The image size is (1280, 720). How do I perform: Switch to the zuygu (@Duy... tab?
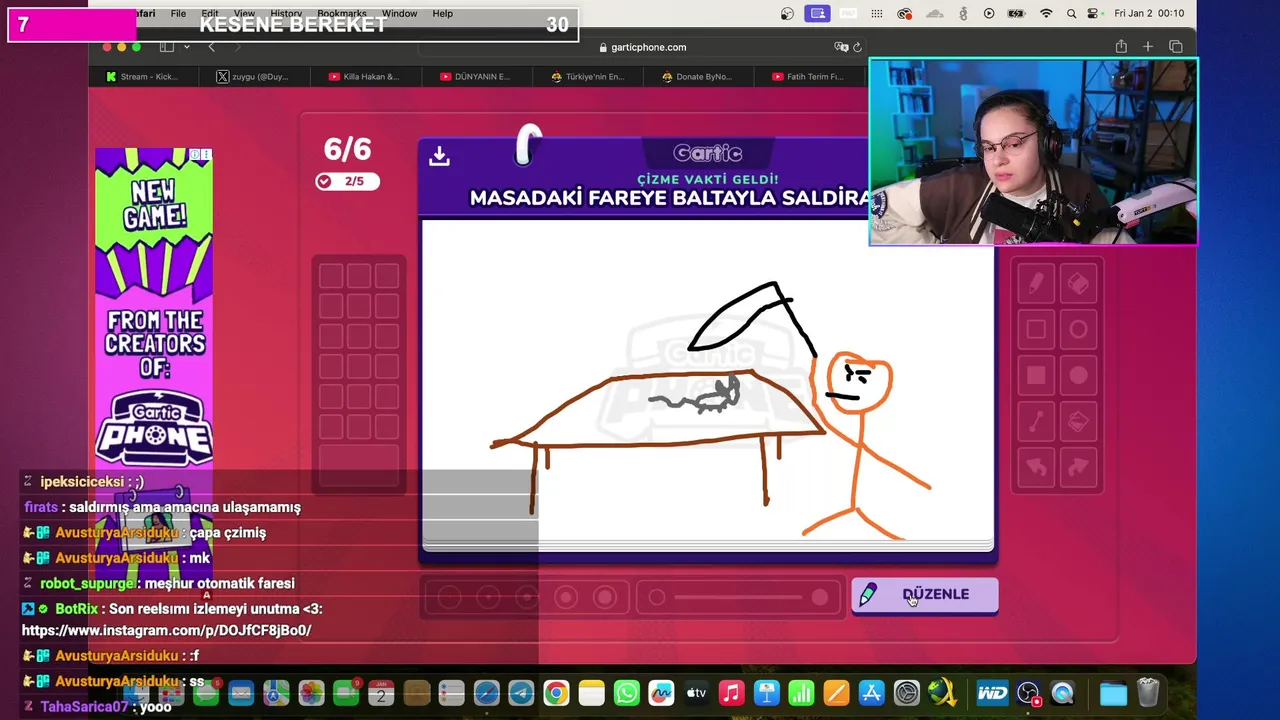coord(252,76)
